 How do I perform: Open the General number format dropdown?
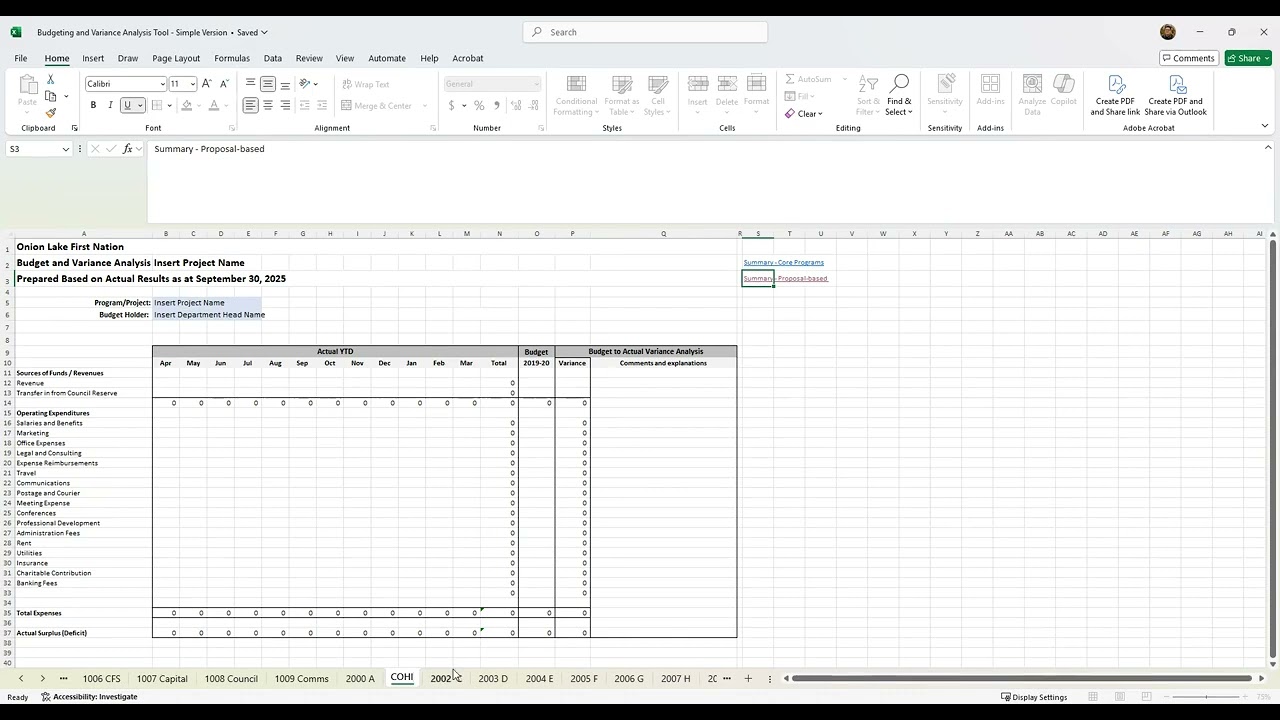[x=536, y=84]
